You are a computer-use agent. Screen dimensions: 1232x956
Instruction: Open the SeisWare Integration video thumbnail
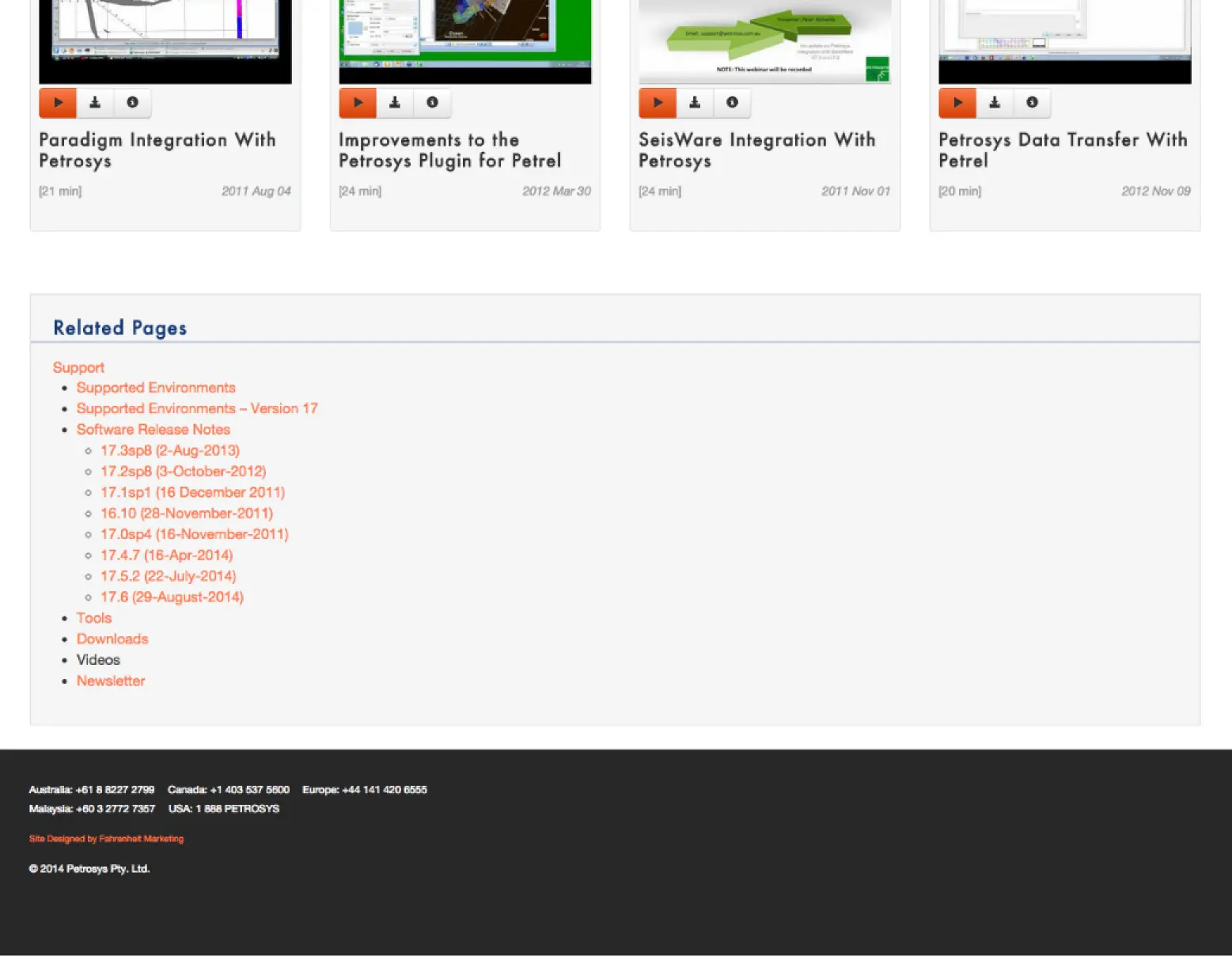(x=765, y=41)
